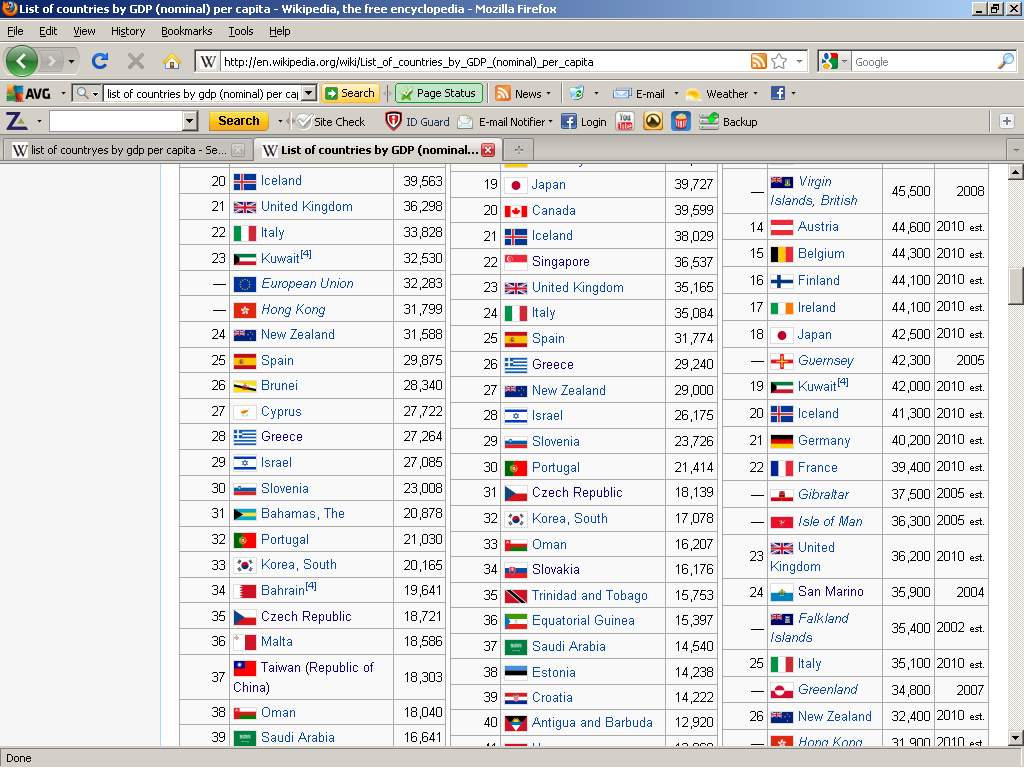This screenshot has height=768, width=1024.
Task: Click the Login Facebook toolbar button
Action: click(584, 121)
